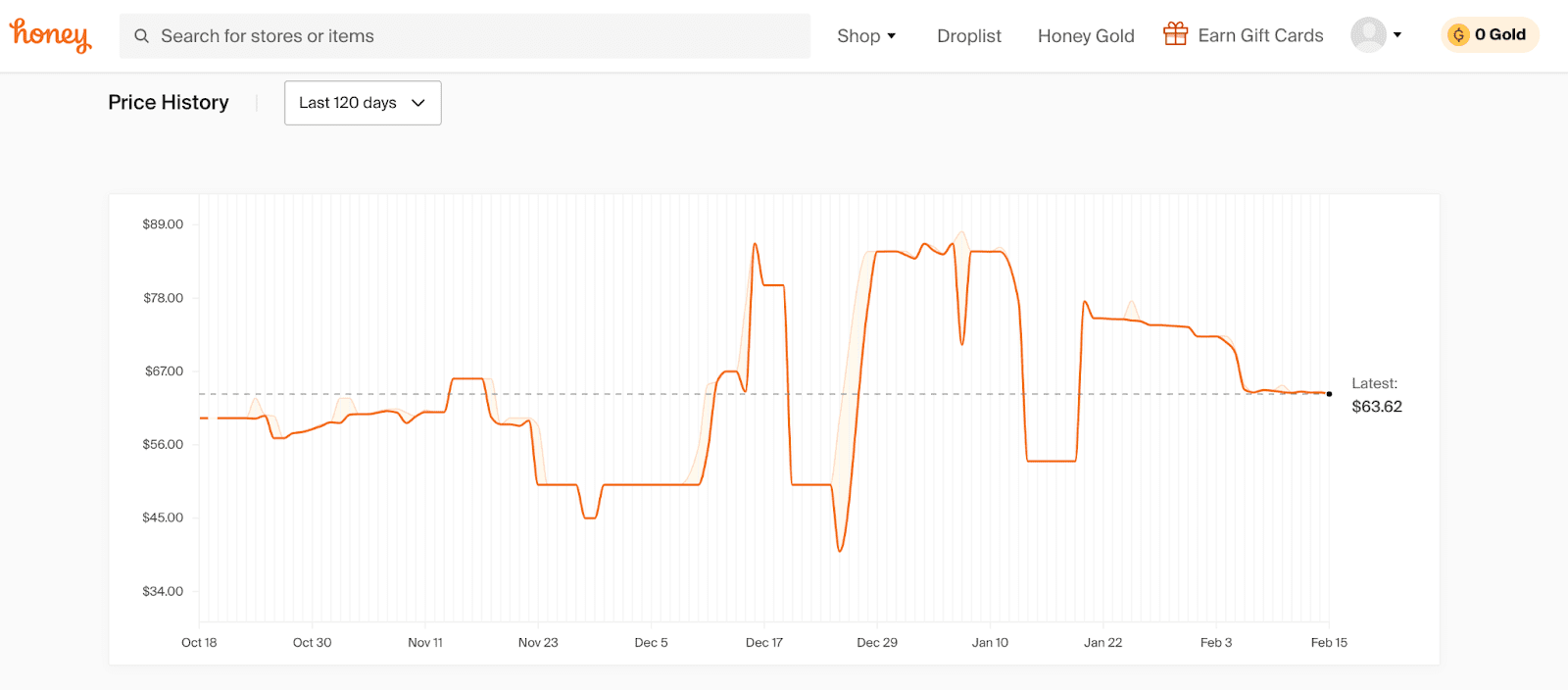The height and width of the screenshot is (690, 1568).
Task: Open Earn Gift Cards link
Action: (1260, 35)
